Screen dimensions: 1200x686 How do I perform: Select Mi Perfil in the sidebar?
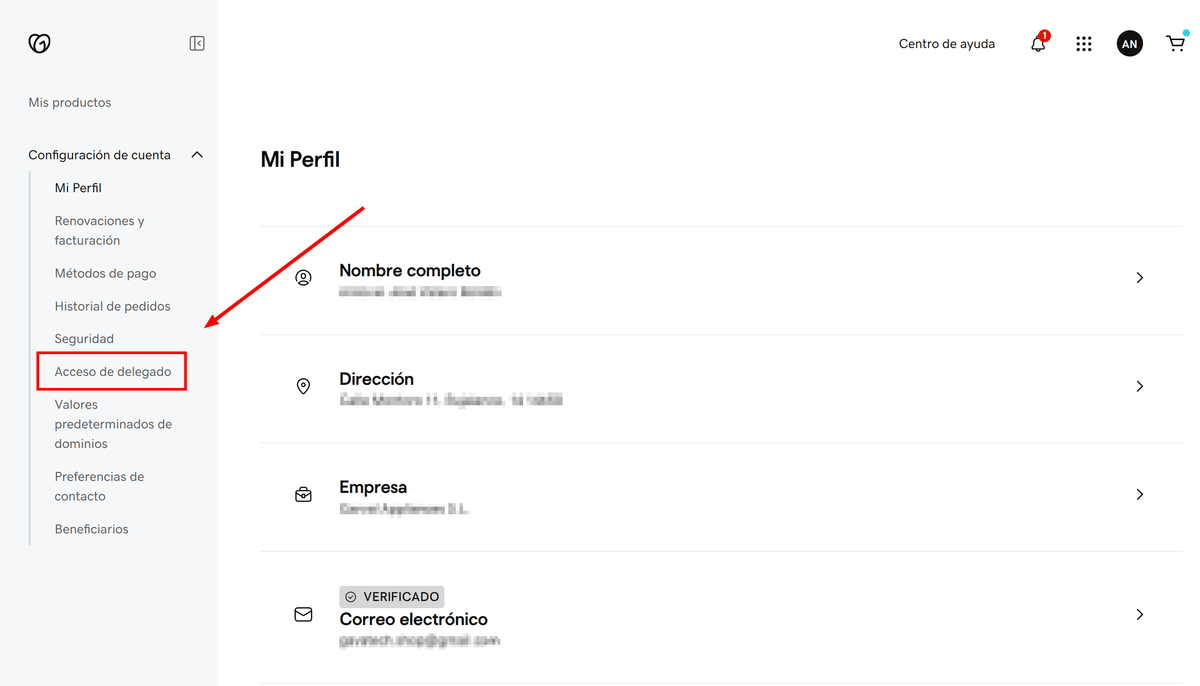click(x=78, y=187)
